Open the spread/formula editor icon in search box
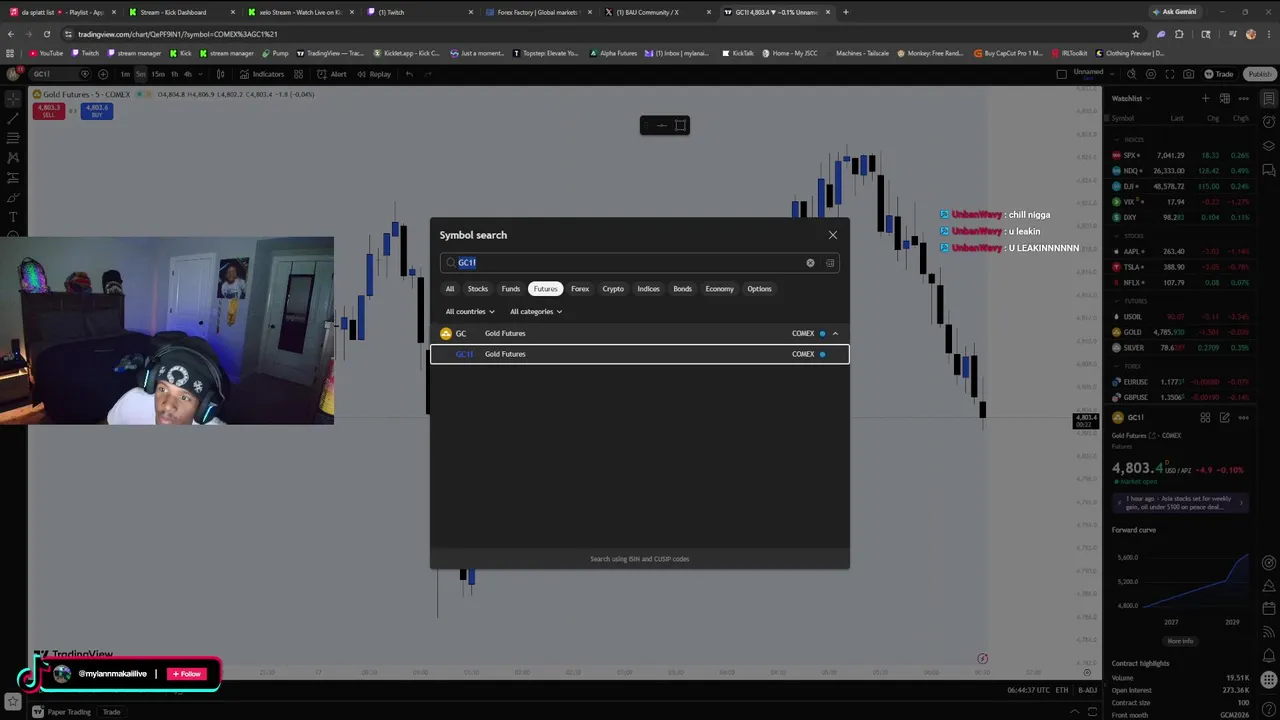This screenshot has height=720, width=1280. point(830,263)
